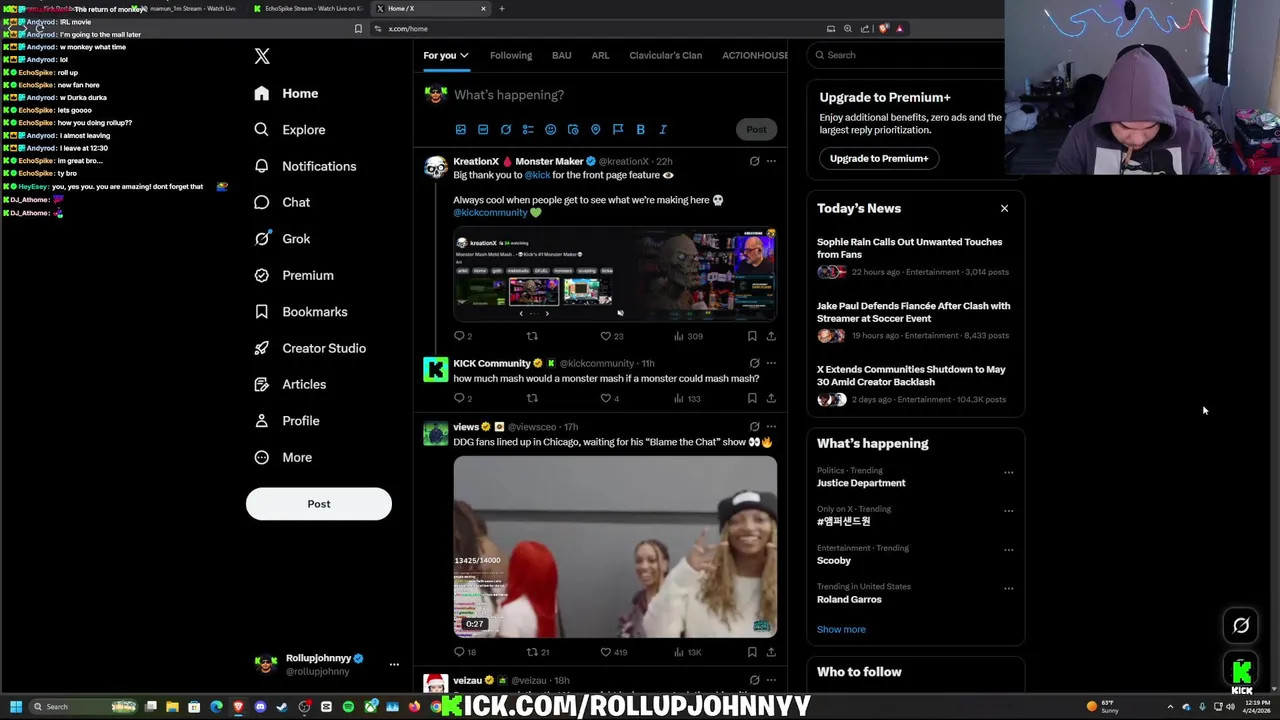The width and height of the screenshot is (1280, 720).
Task: Open more options on KreationX post
Action: coord(771,161)
